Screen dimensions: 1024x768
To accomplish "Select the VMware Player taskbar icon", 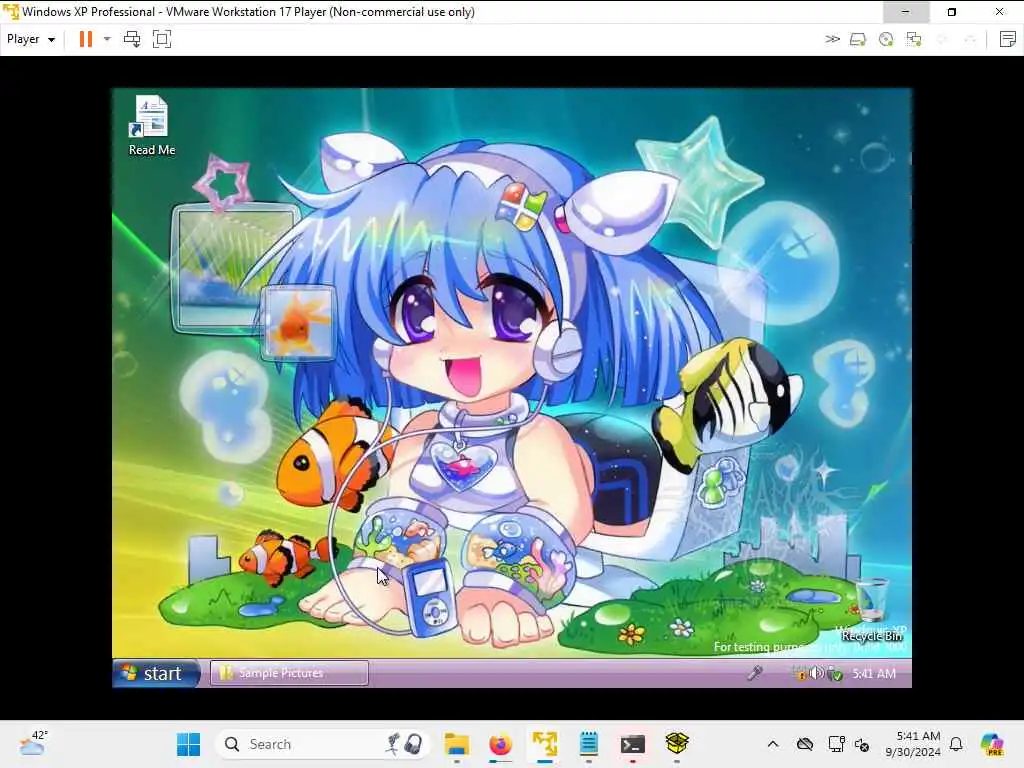I will point(545,744).
